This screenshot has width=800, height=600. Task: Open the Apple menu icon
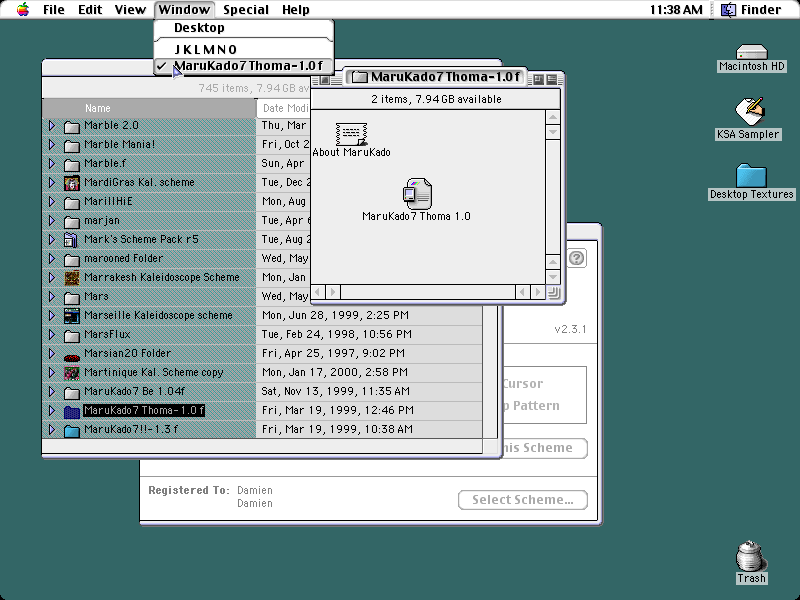(x=23, y=9)
